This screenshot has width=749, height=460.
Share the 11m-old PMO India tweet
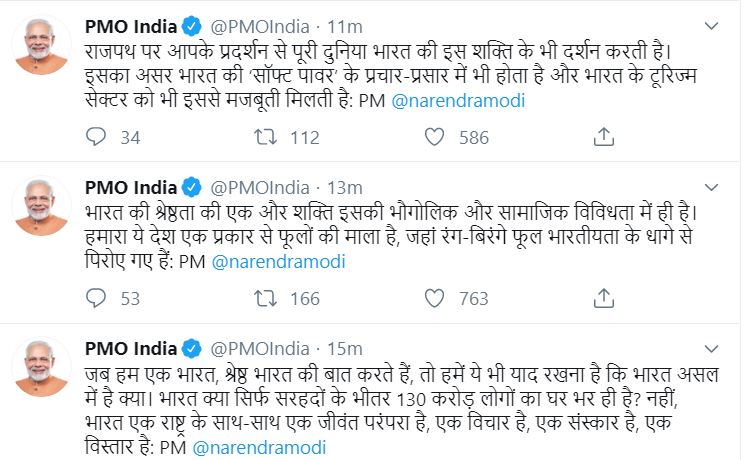click(x=603, y=137)
